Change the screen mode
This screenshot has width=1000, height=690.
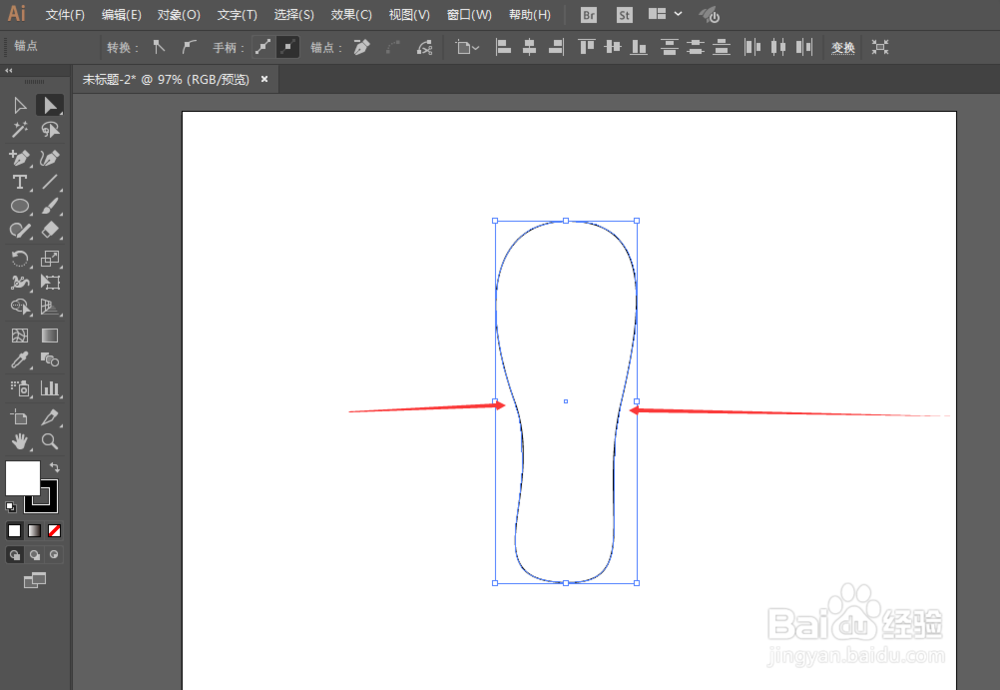pos(34,580)
